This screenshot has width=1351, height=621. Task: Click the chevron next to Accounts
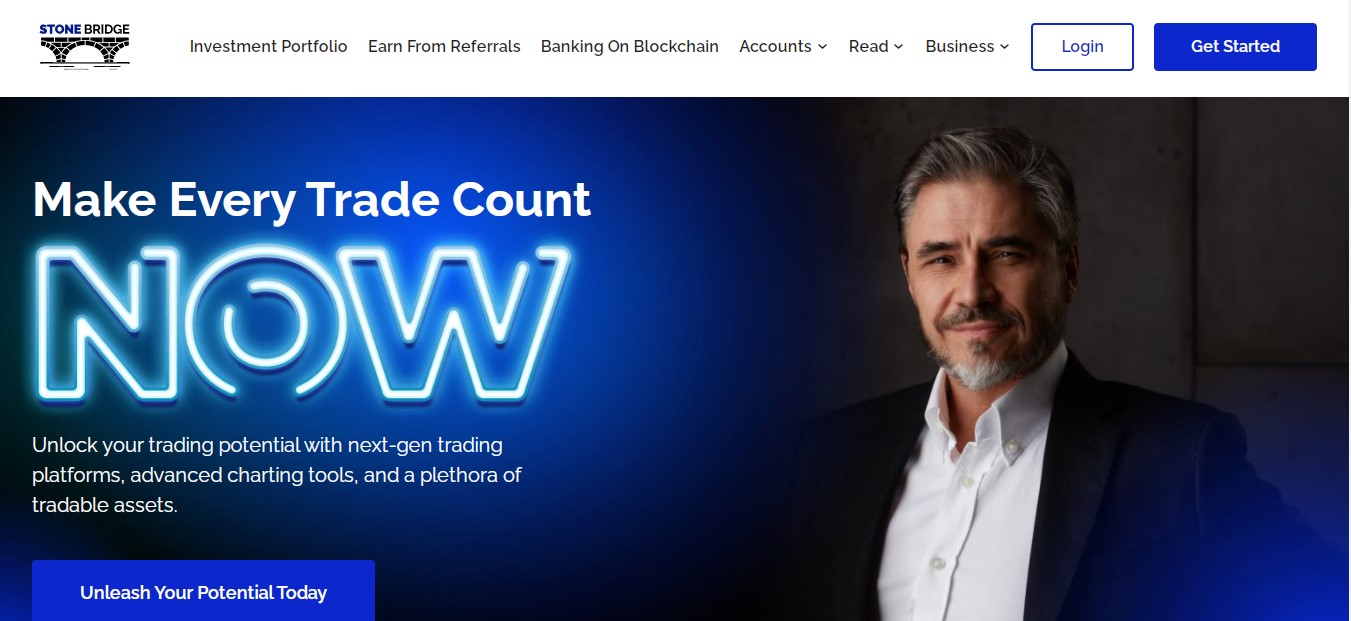(x=822, y=47)
